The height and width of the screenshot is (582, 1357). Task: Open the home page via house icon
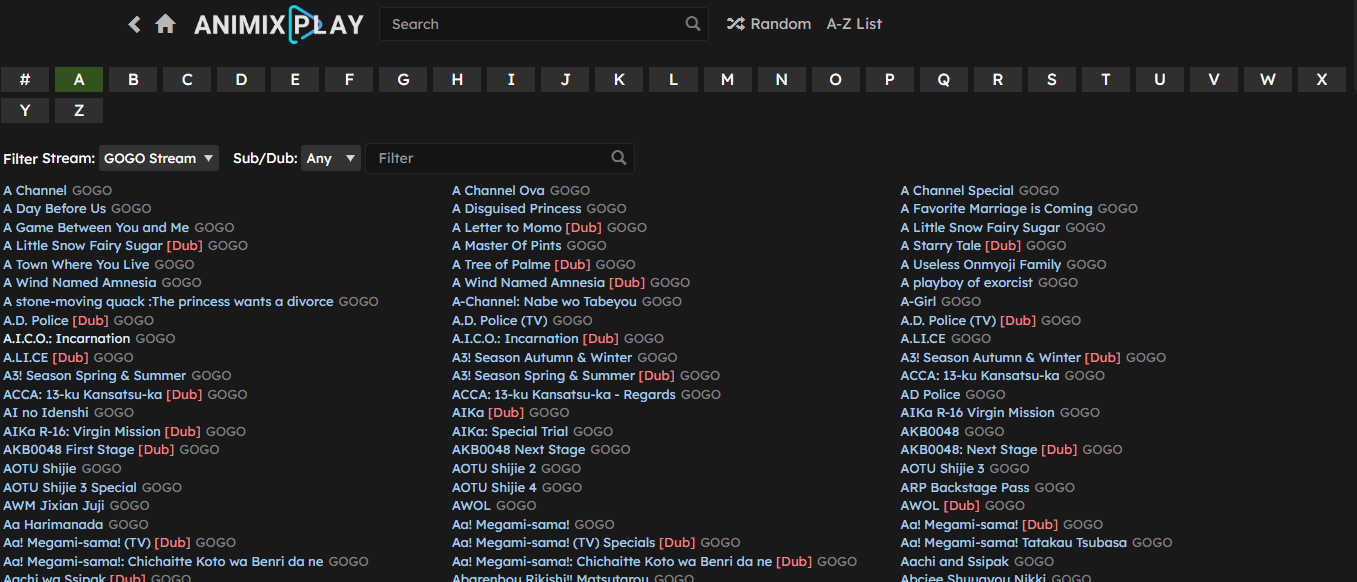[166, 24]
